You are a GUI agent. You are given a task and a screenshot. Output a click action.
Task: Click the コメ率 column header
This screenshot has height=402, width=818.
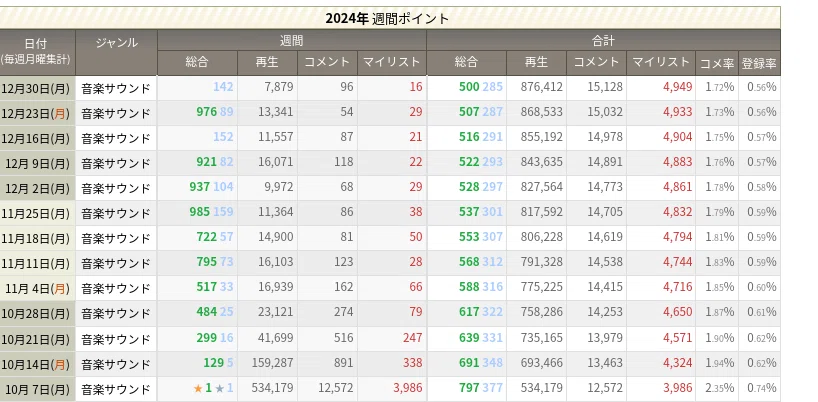[x=717, y=63]
